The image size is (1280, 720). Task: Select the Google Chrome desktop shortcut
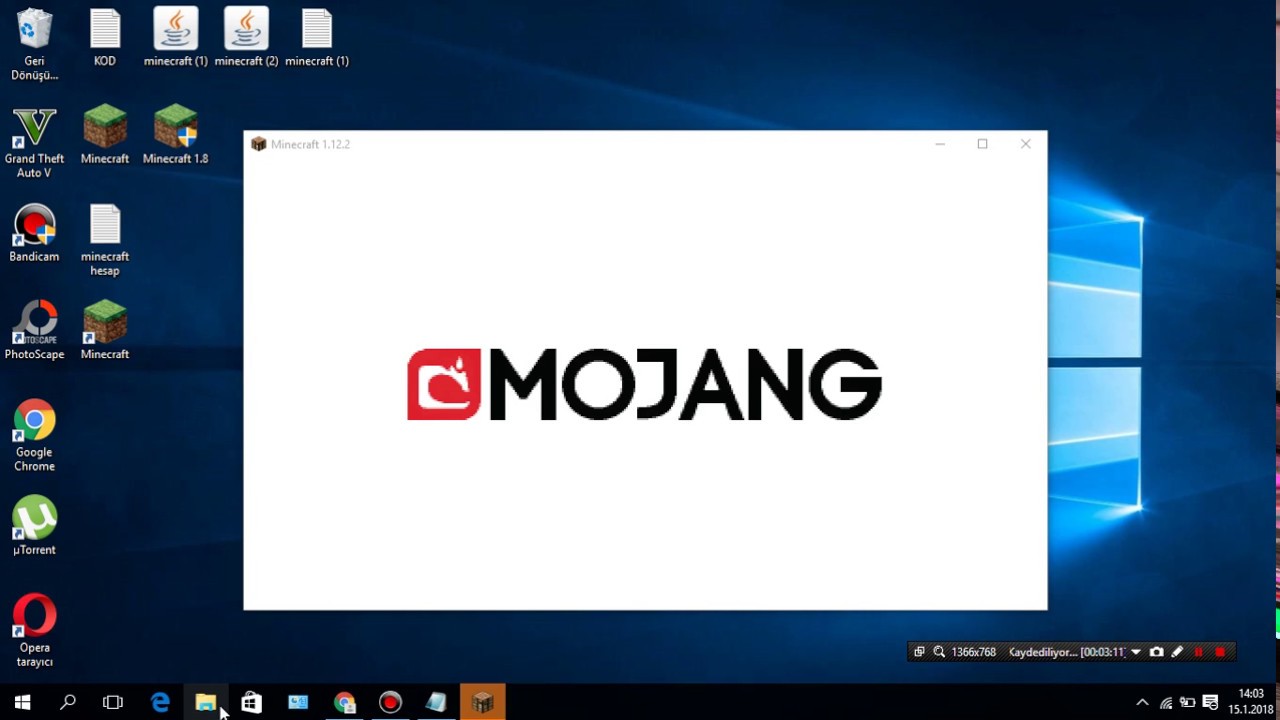(34, 436)
